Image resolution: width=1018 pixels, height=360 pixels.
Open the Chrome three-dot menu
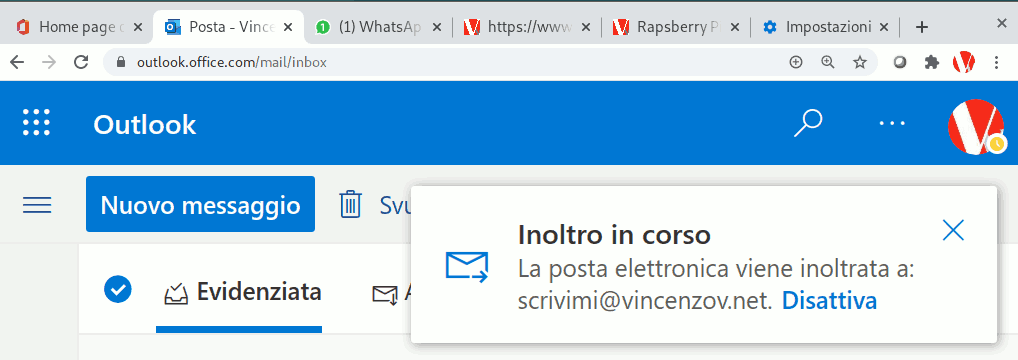pyautogui.click(x=997, y=62)
